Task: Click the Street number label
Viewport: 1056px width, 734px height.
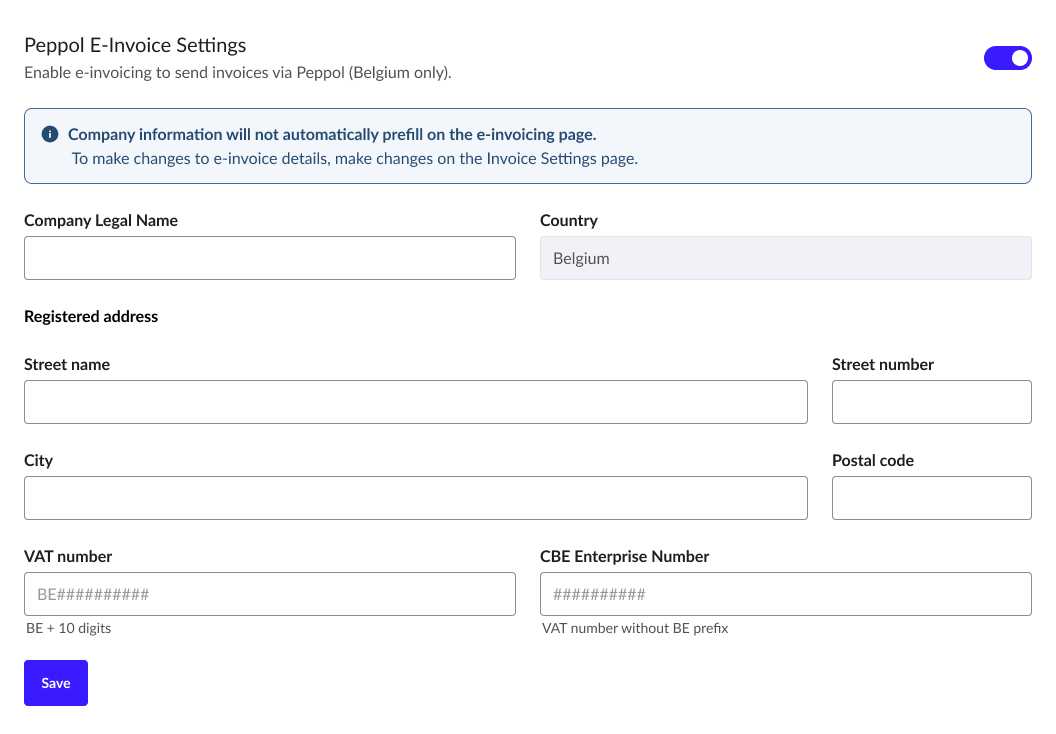Action: [883, 365]
